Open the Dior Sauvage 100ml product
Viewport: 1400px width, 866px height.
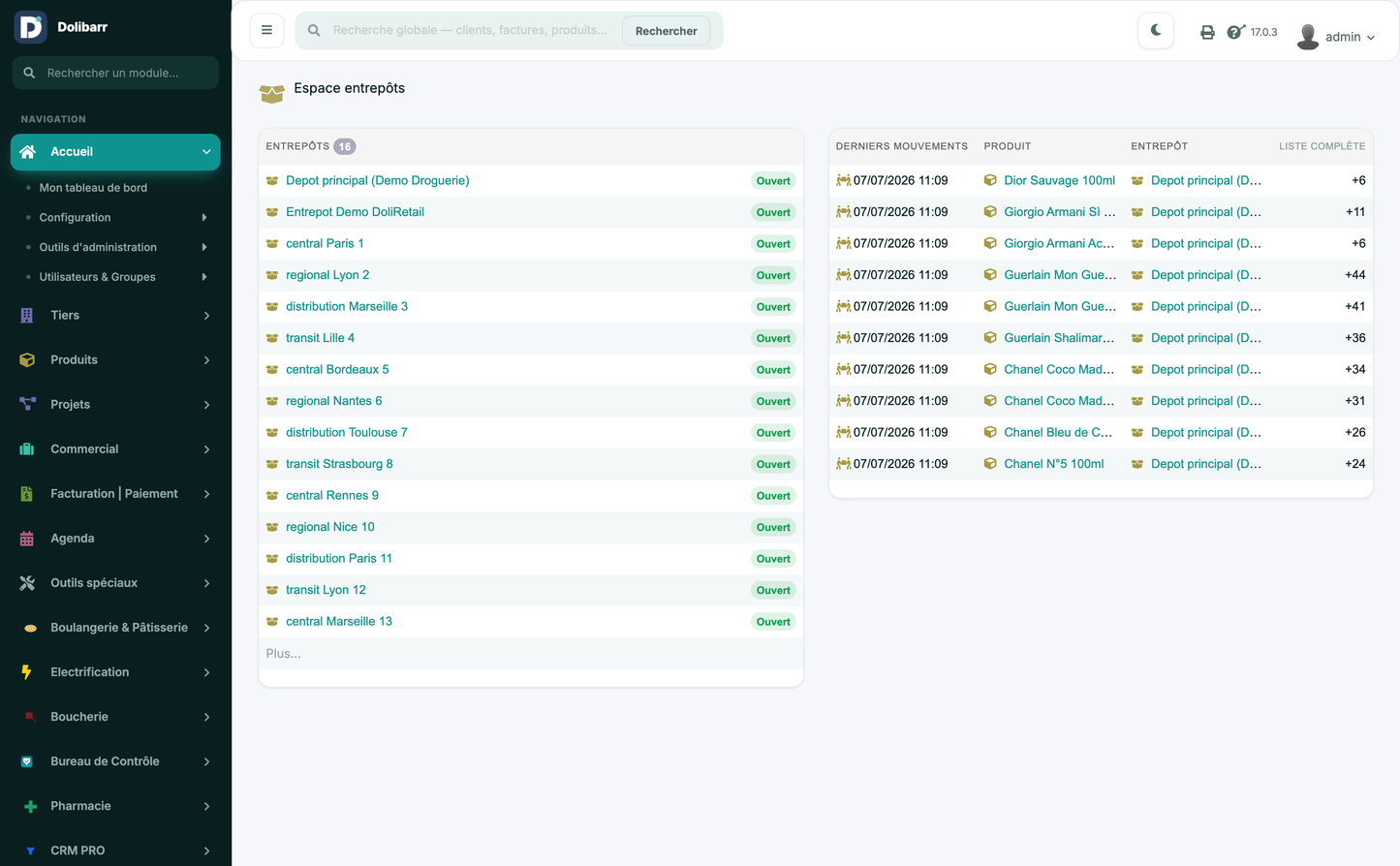coord(1059,181)
